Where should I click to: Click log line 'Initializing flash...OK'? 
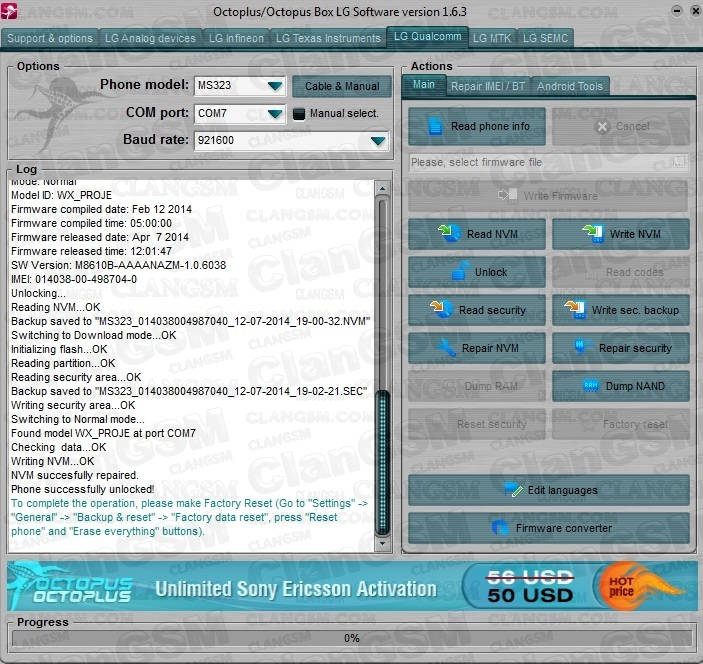(x=59, y=349)
